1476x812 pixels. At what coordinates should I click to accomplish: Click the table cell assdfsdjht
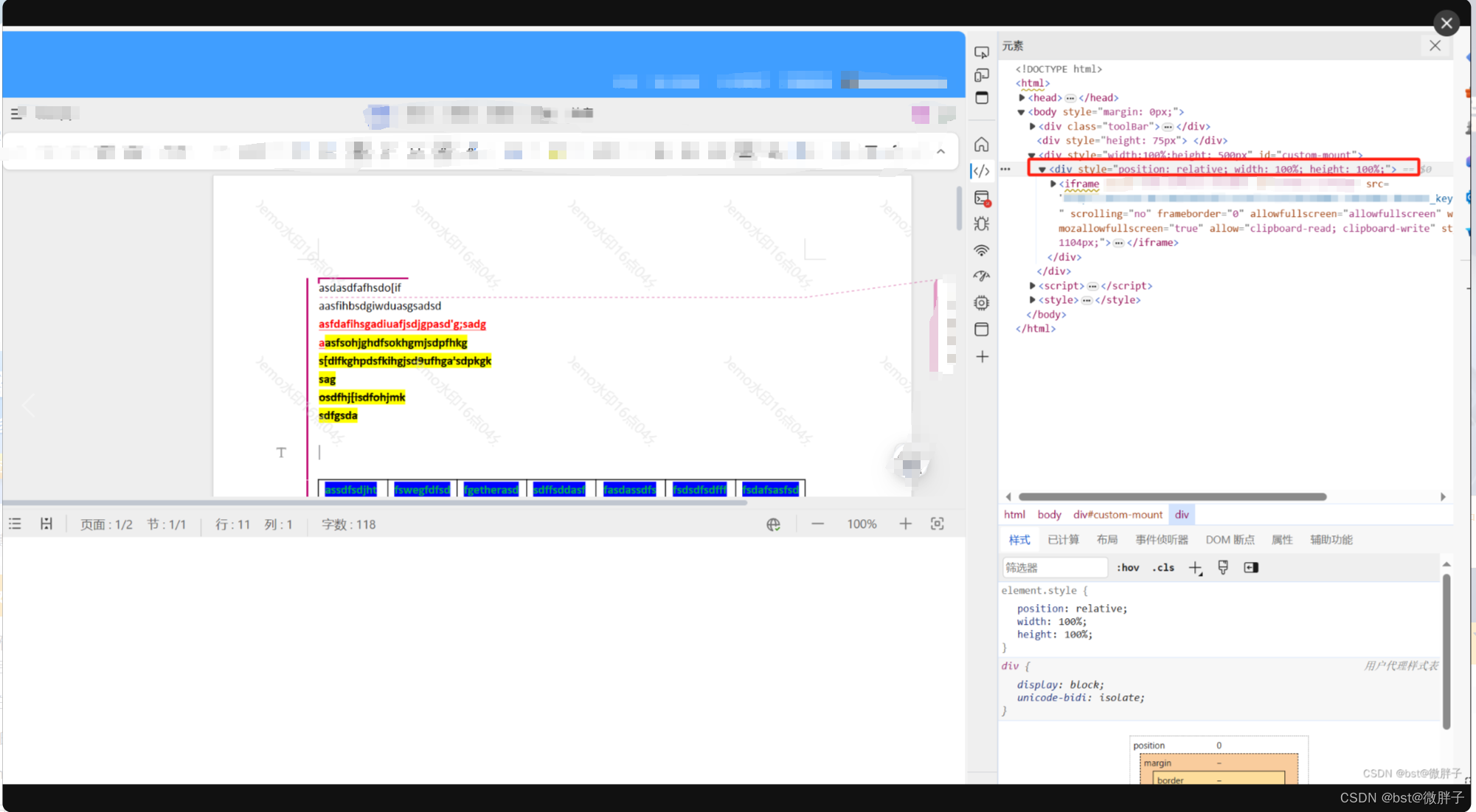coord(350,490)
